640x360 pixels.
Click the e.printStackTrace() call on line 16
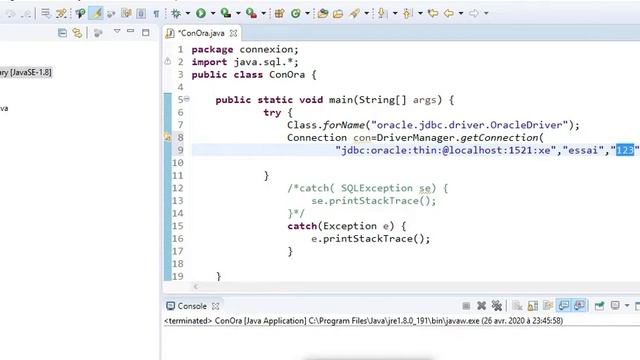pyautogui.click(x=370, y=239)
